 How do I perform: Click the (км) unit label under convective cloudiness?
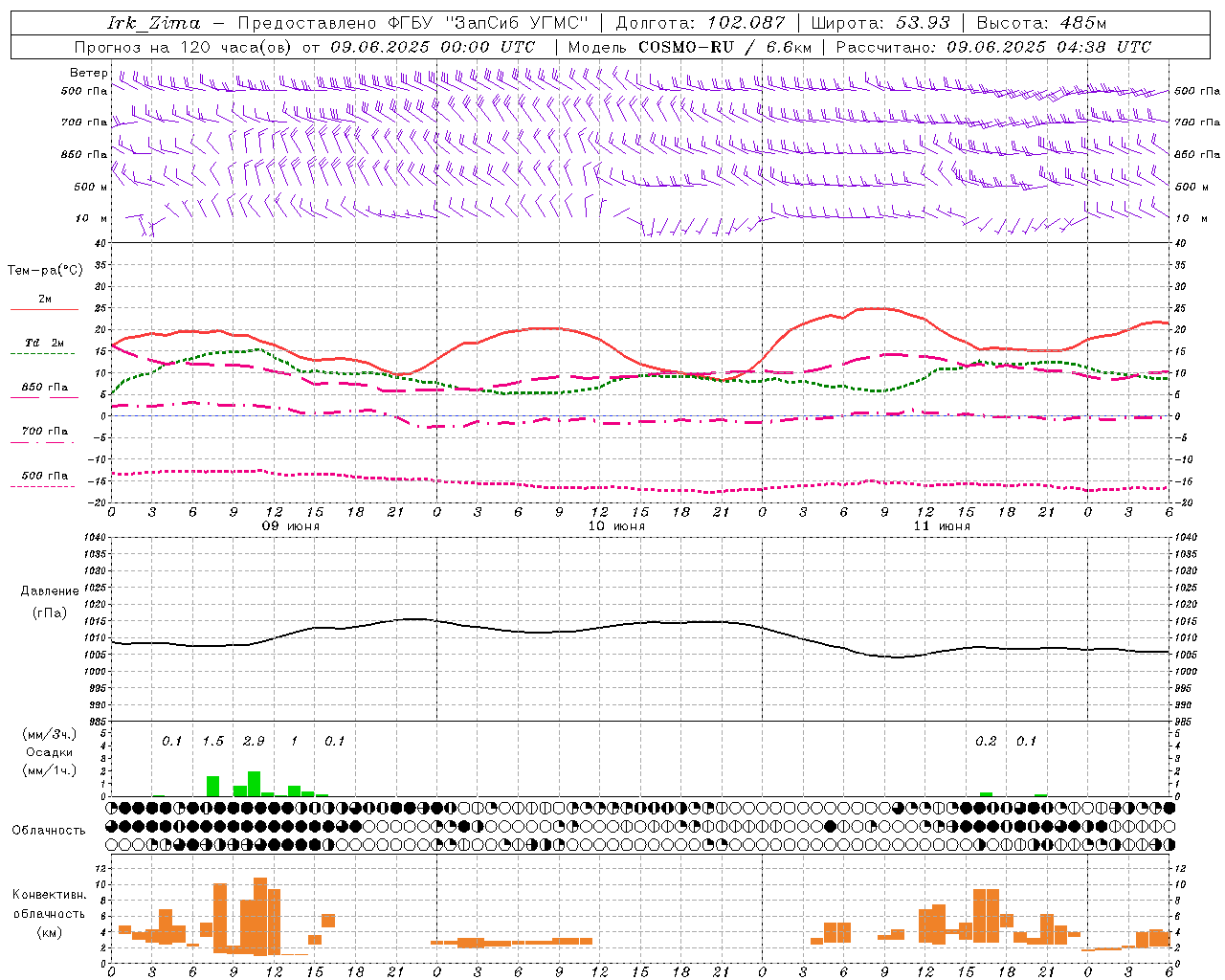(x=50, y=931)
